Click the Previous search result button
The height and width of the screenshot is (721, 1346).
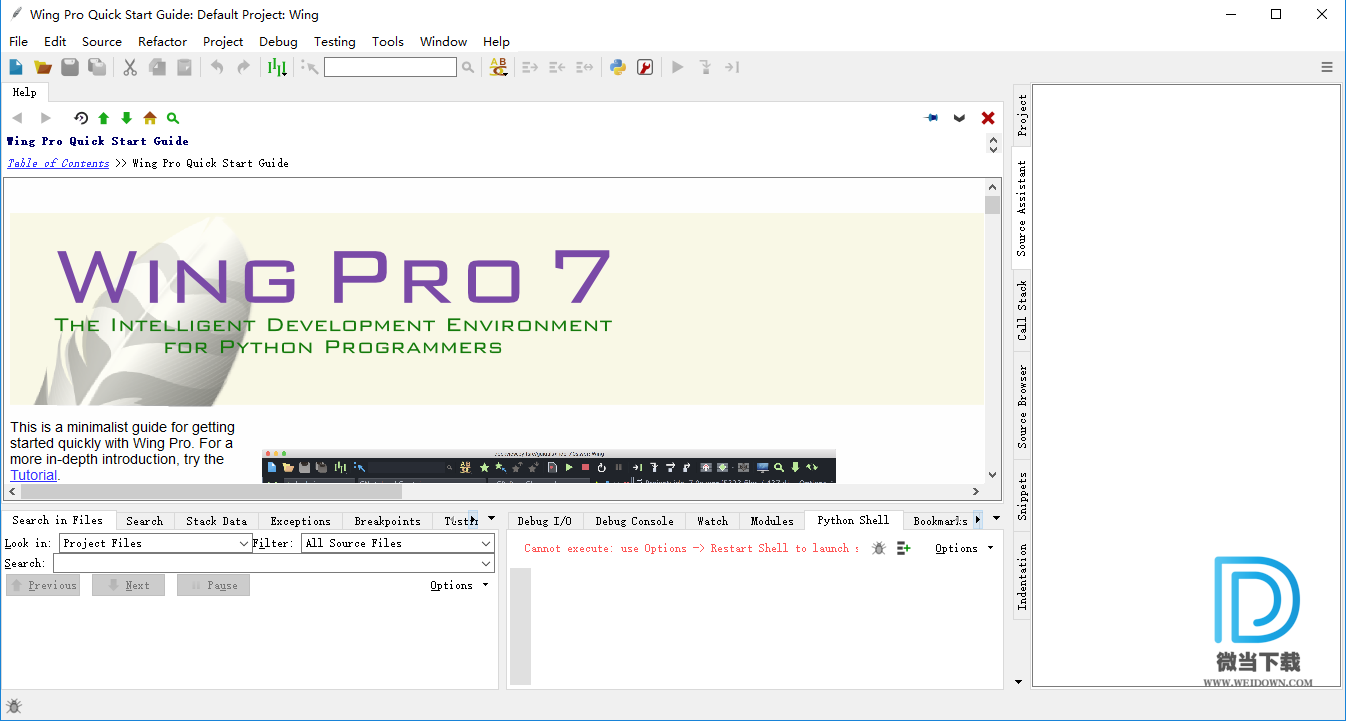[43, 585]
